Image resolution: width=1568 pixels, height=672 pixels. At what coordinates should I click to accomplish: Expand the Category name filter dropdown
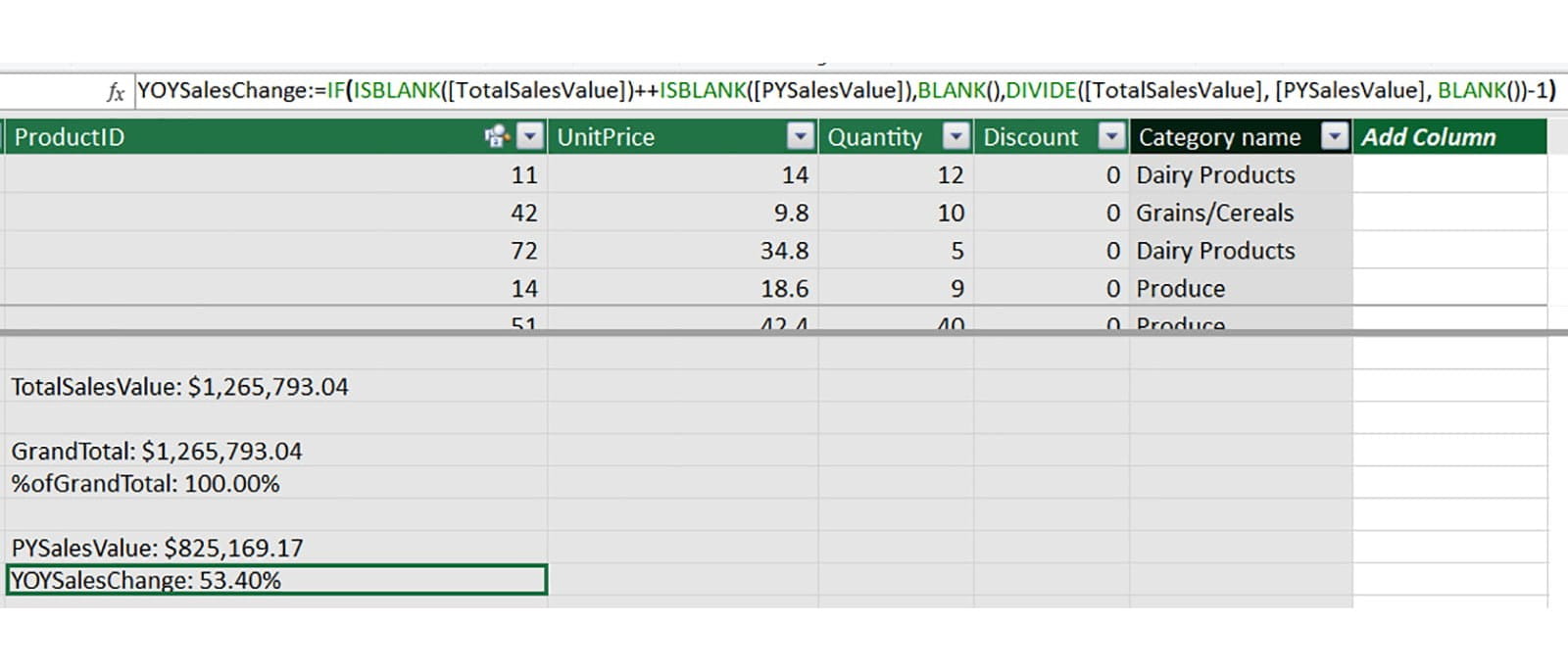[1334, 137]
